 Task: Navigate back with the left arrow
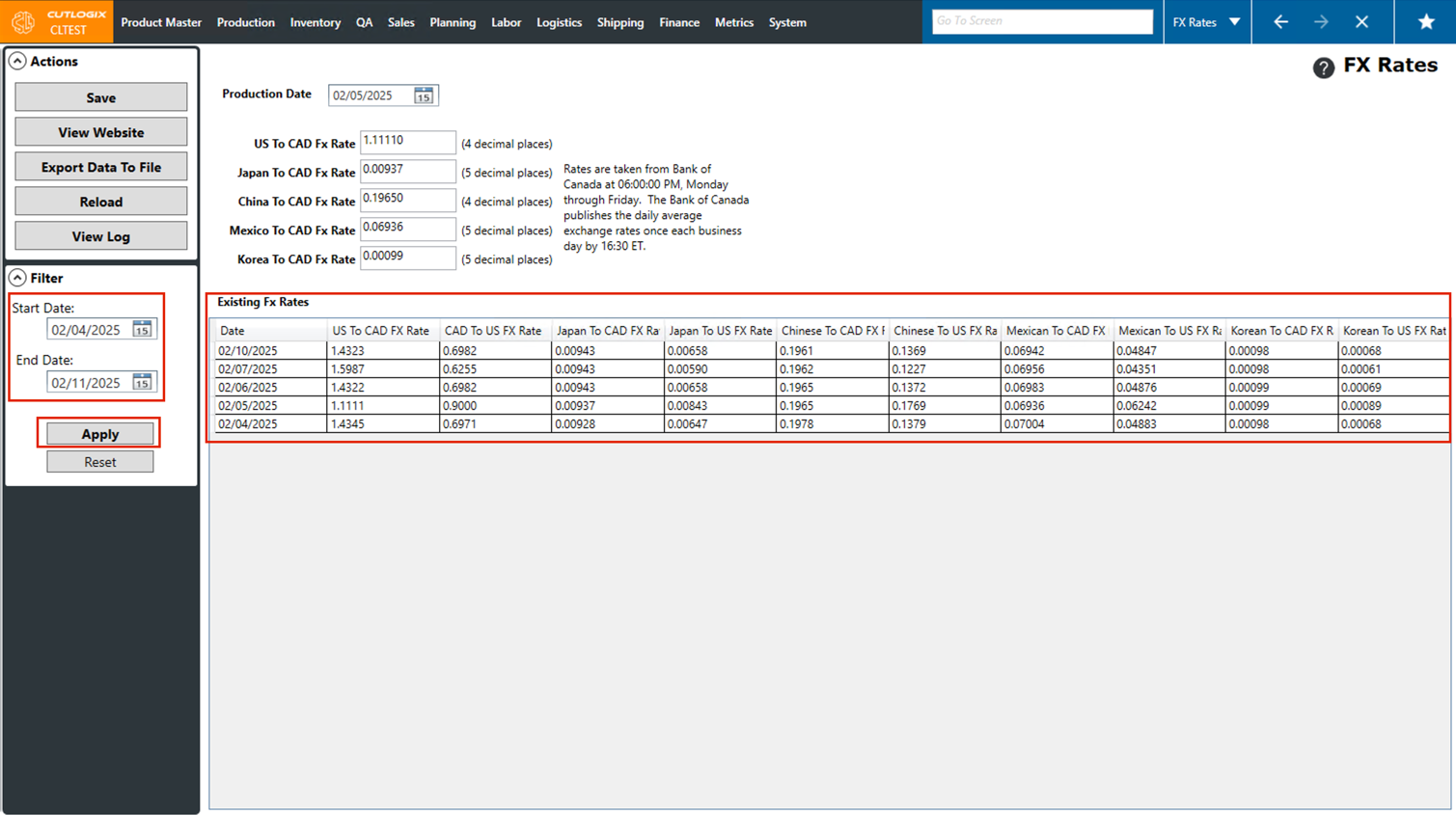click(1280, 22)
